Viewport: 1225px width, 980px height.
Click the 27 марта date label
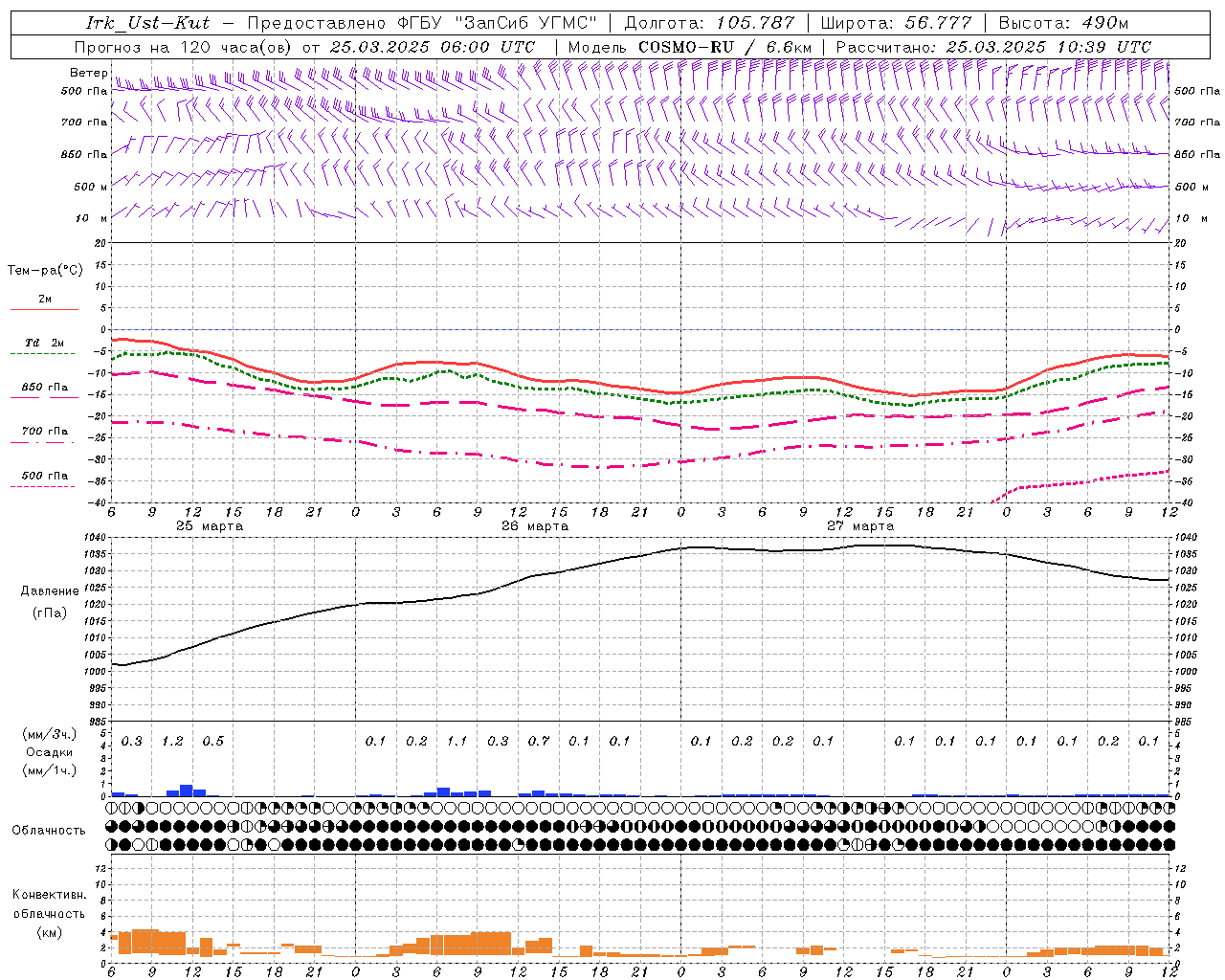pyautogui.click(x=860, y=525)
